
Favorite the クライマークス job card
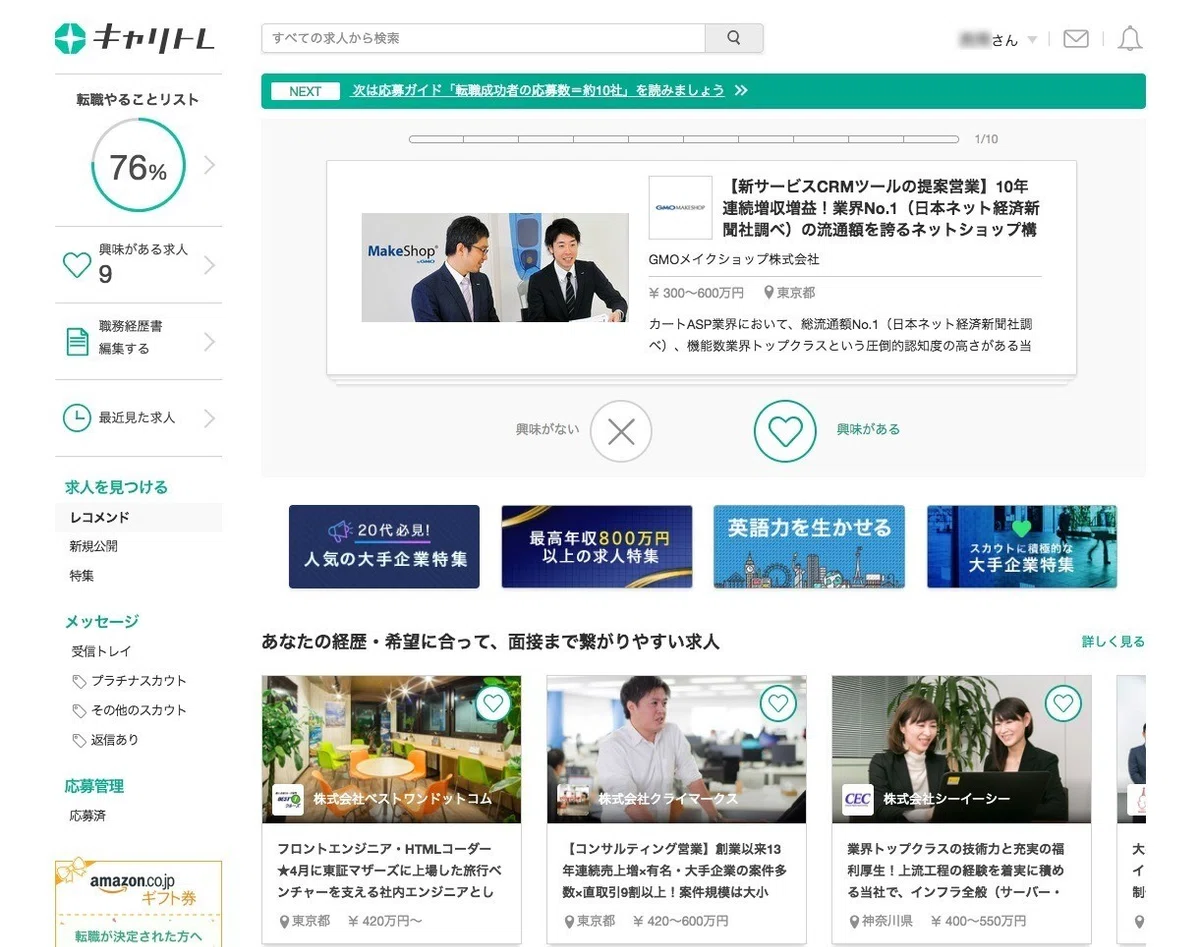[778, 704]
